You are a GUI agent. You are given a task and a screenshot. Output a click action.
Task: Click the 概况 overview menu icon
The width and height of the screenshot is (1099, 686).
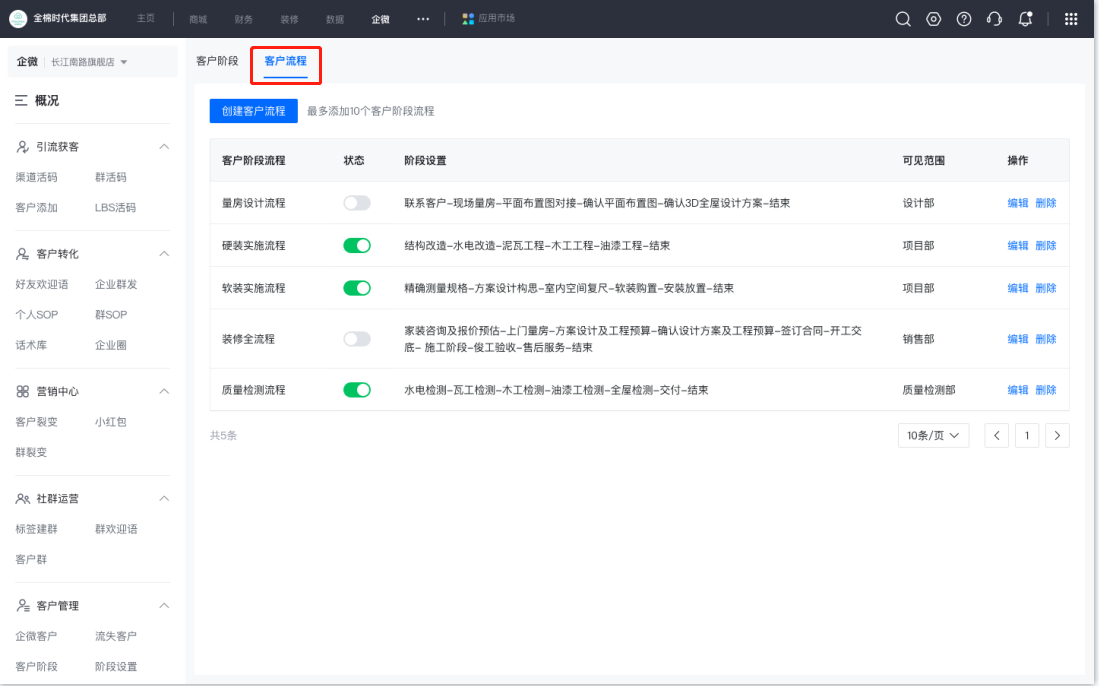point(21,101)
